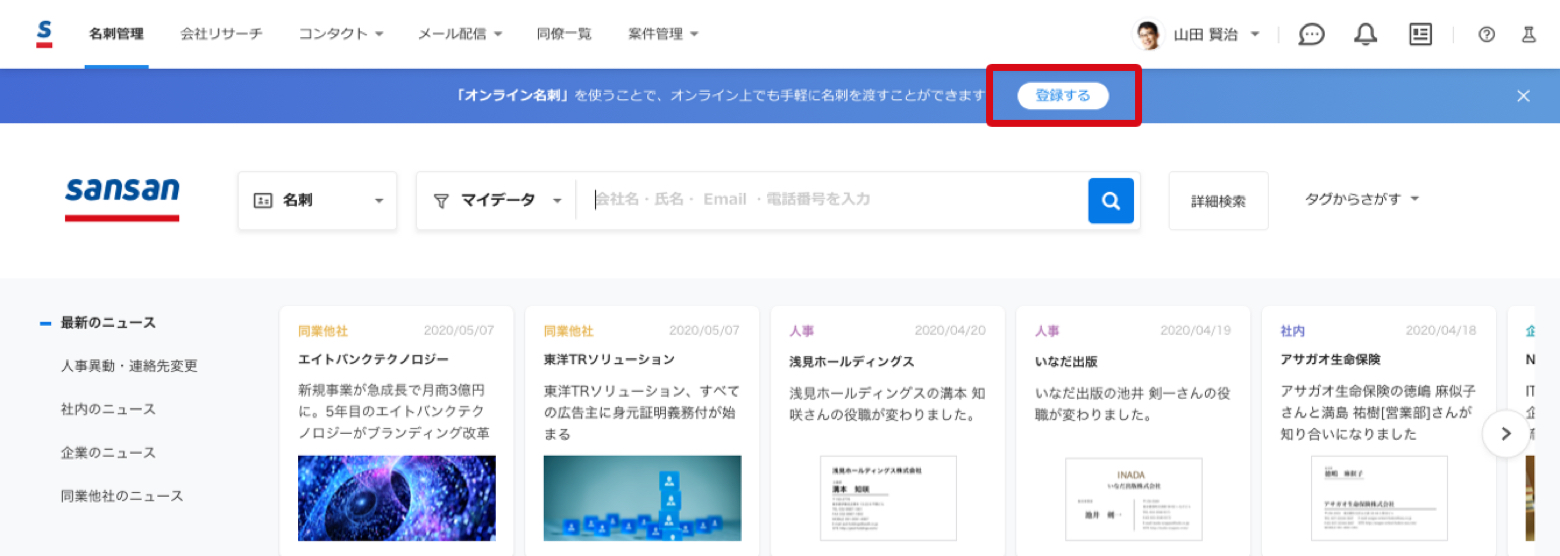Screen dimensions: 1560x556
Task: Click 人事 tag on 浅見ホールディングス card
Action: (801, 330)
